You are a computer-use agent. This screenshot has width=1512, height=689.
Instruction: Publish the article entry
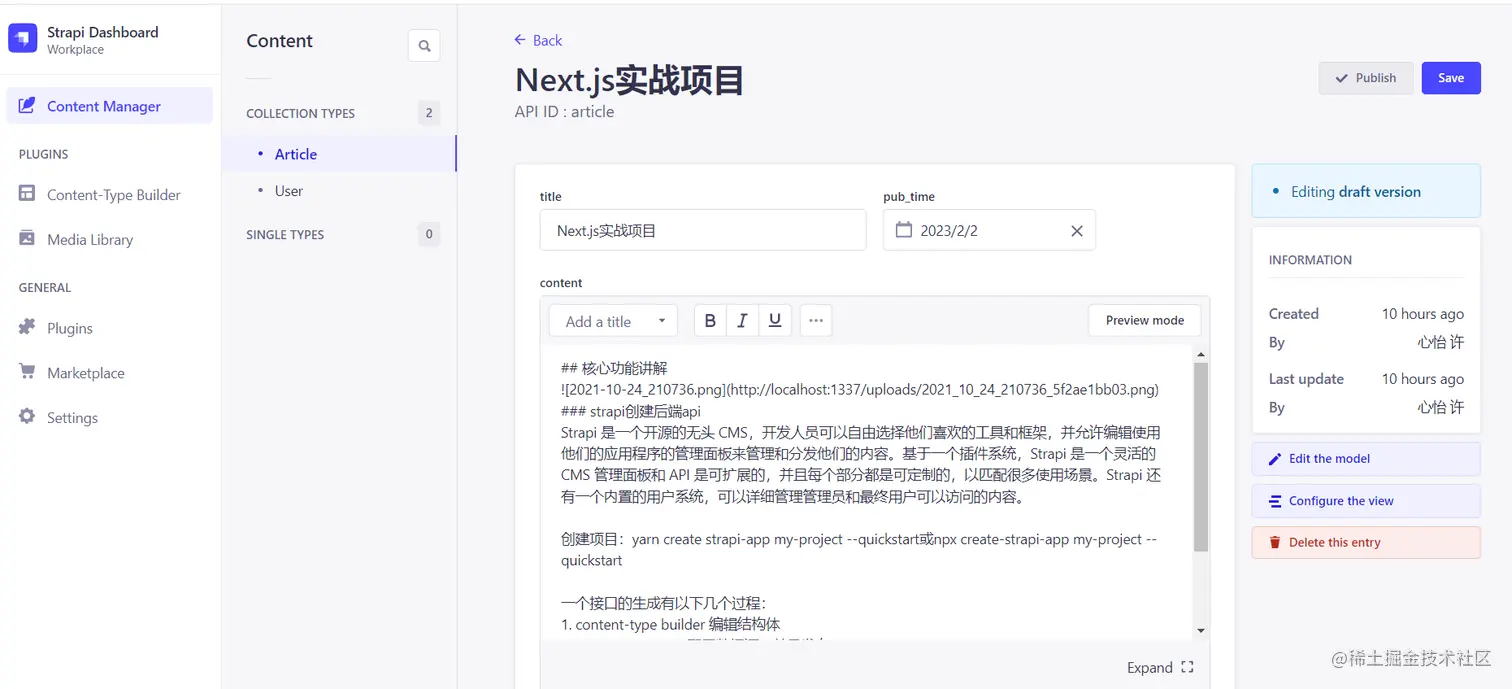1366,78
